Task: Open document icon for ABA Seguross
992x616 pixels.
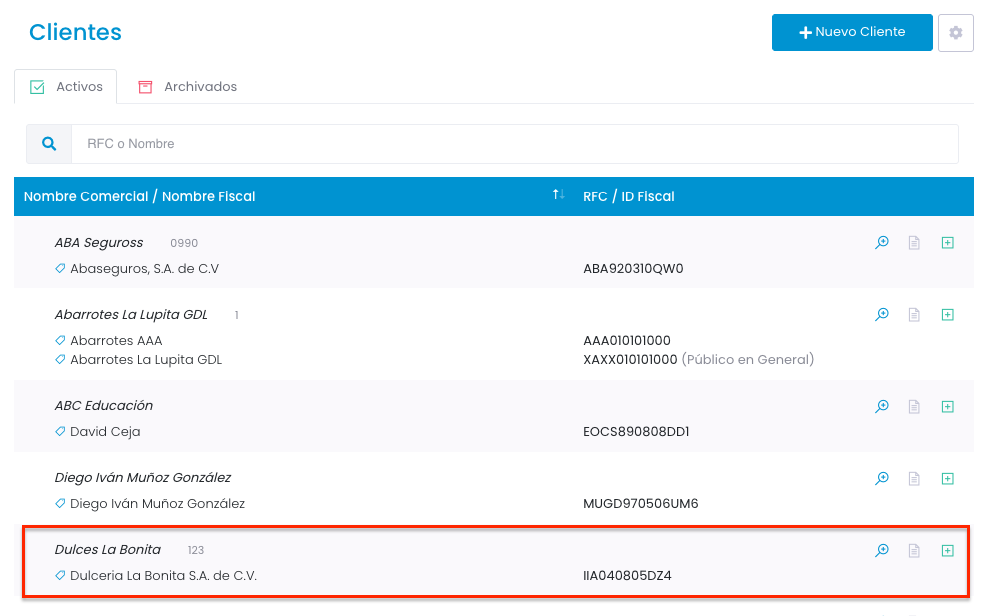Action: [x=914, y=242]
